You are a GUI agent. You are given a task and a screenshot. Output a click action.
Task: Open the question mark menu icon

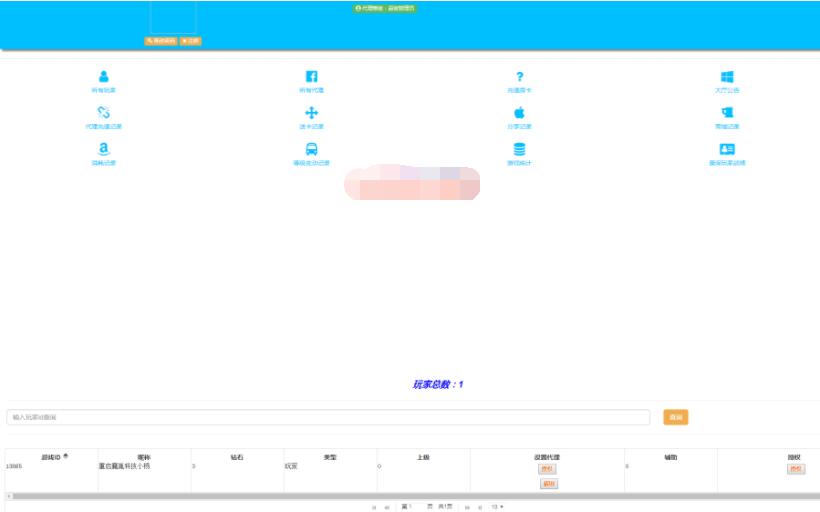tap(519, 77)
